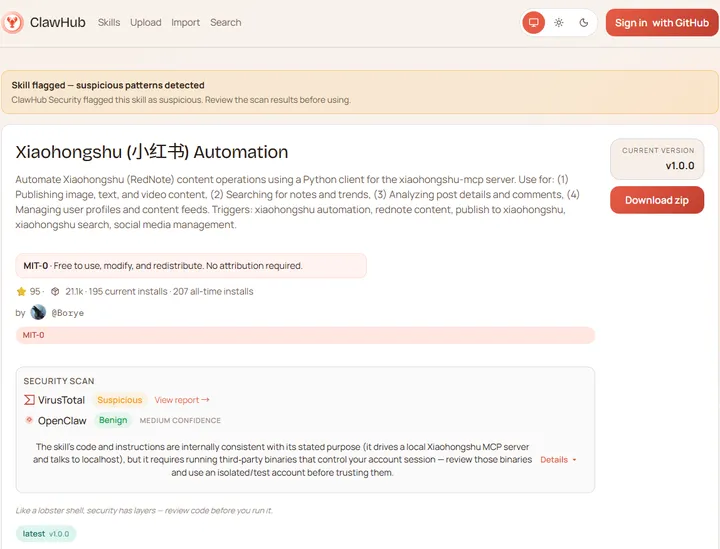
Task: Open the @Borye author profile link
Action: coord(68,313)
